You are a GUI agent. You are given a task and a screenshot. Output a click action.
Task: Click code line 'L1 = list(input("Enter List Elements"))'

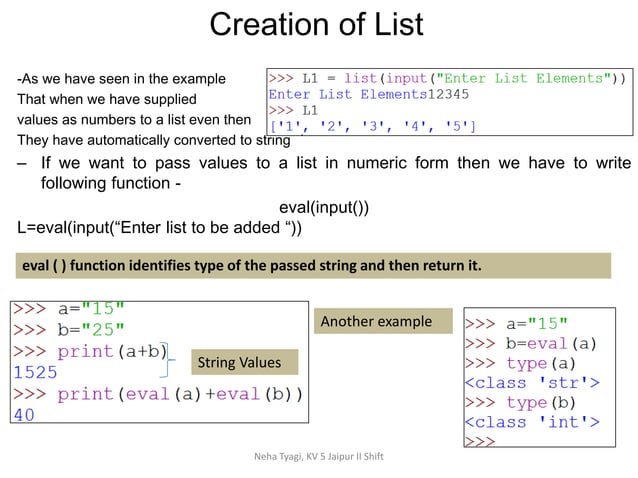447,78
